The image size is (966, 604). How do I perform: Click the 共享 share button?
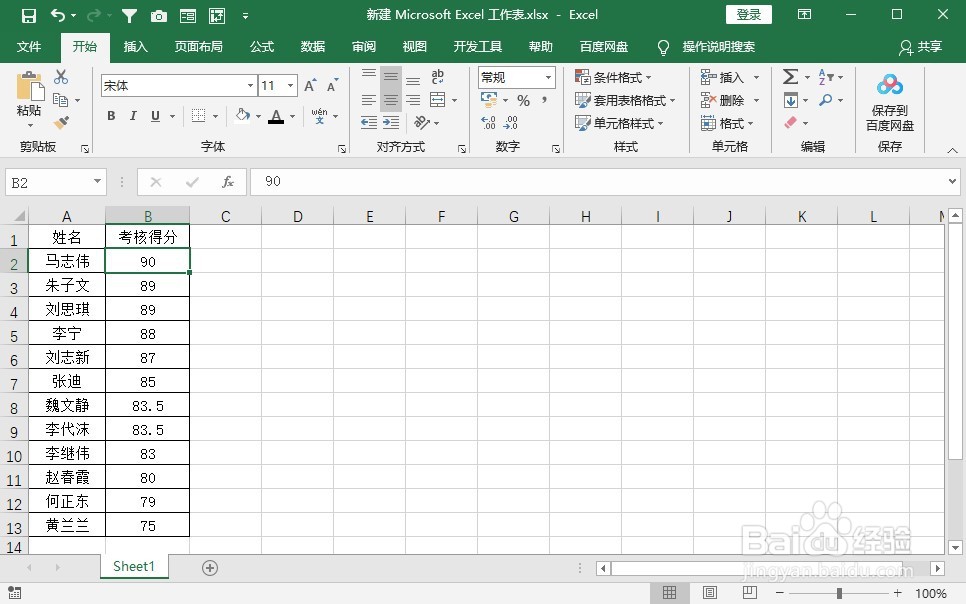pyautogui.click(x=921, y=47)
